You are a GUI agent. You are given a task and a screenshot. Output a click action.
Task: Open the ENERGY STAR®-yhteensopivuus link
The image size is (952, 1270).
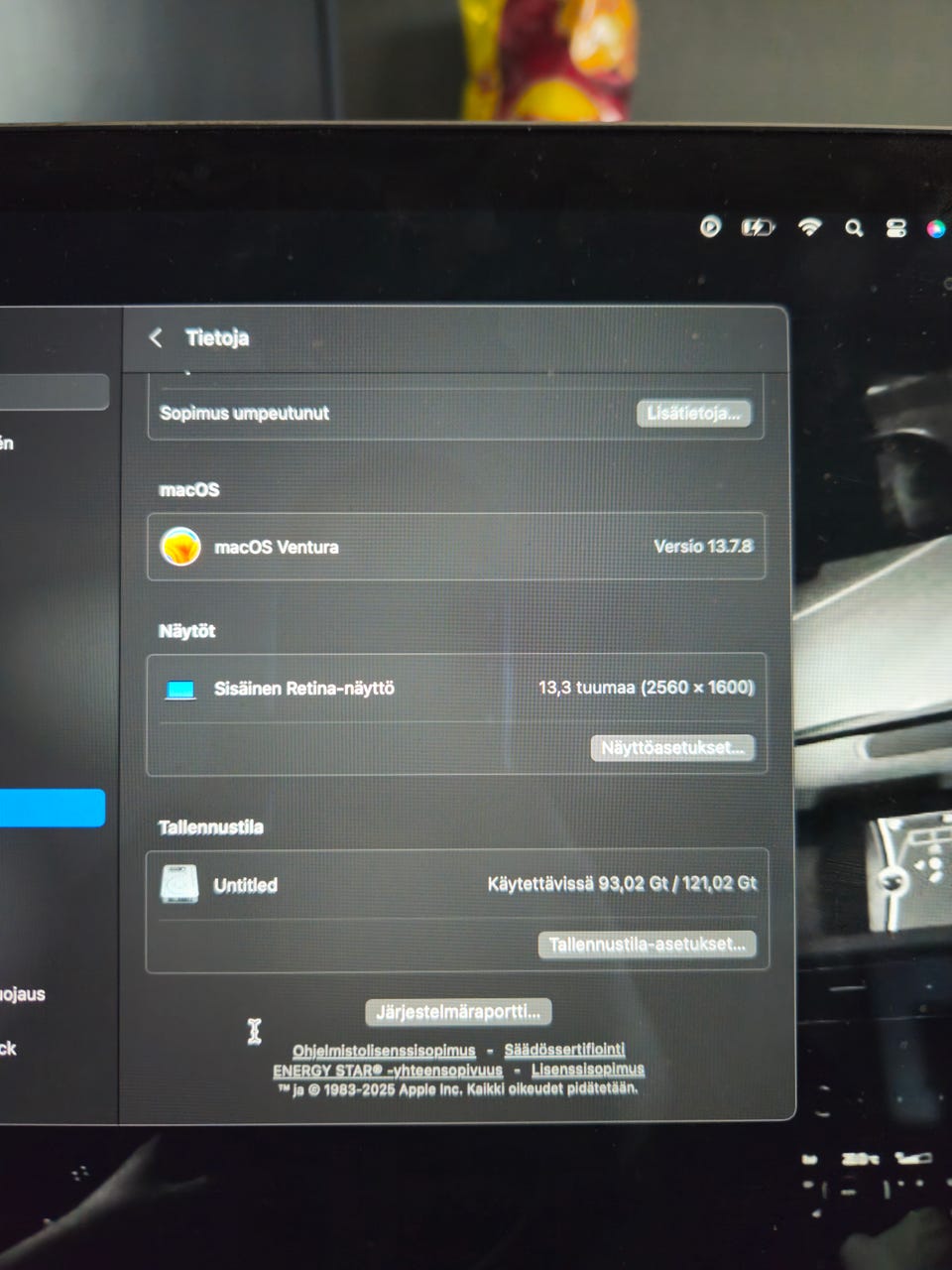tap(388, 1071)
